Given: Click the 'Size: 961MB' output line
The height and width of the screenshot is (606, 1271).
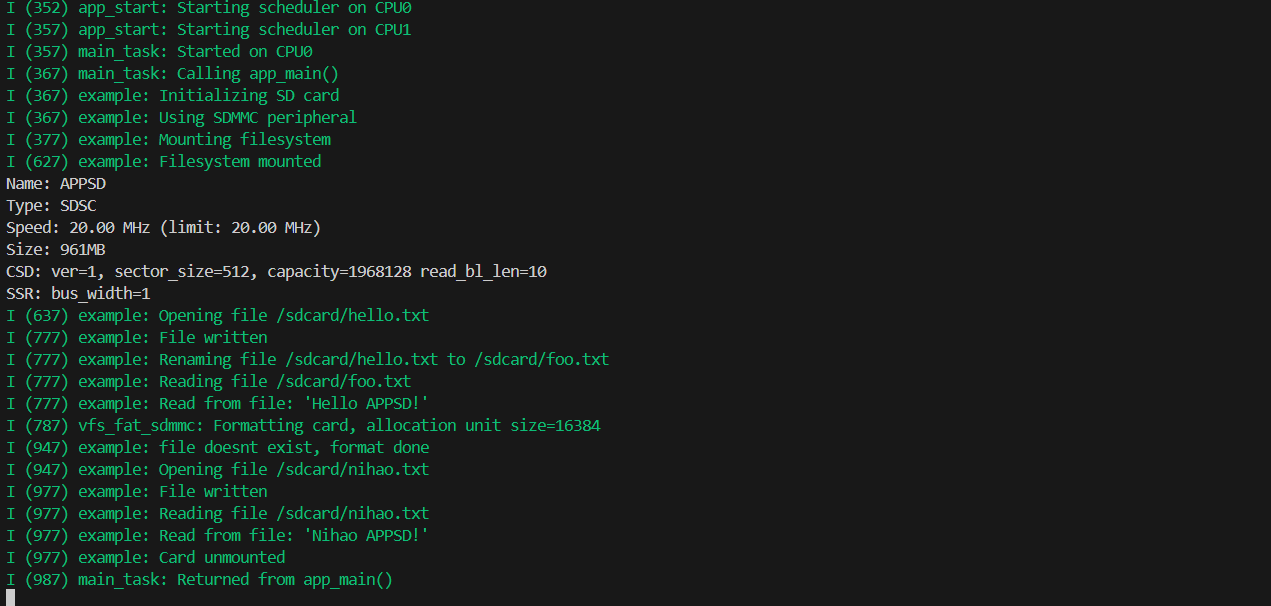Looking at the screenshot, I should [56, 249].
